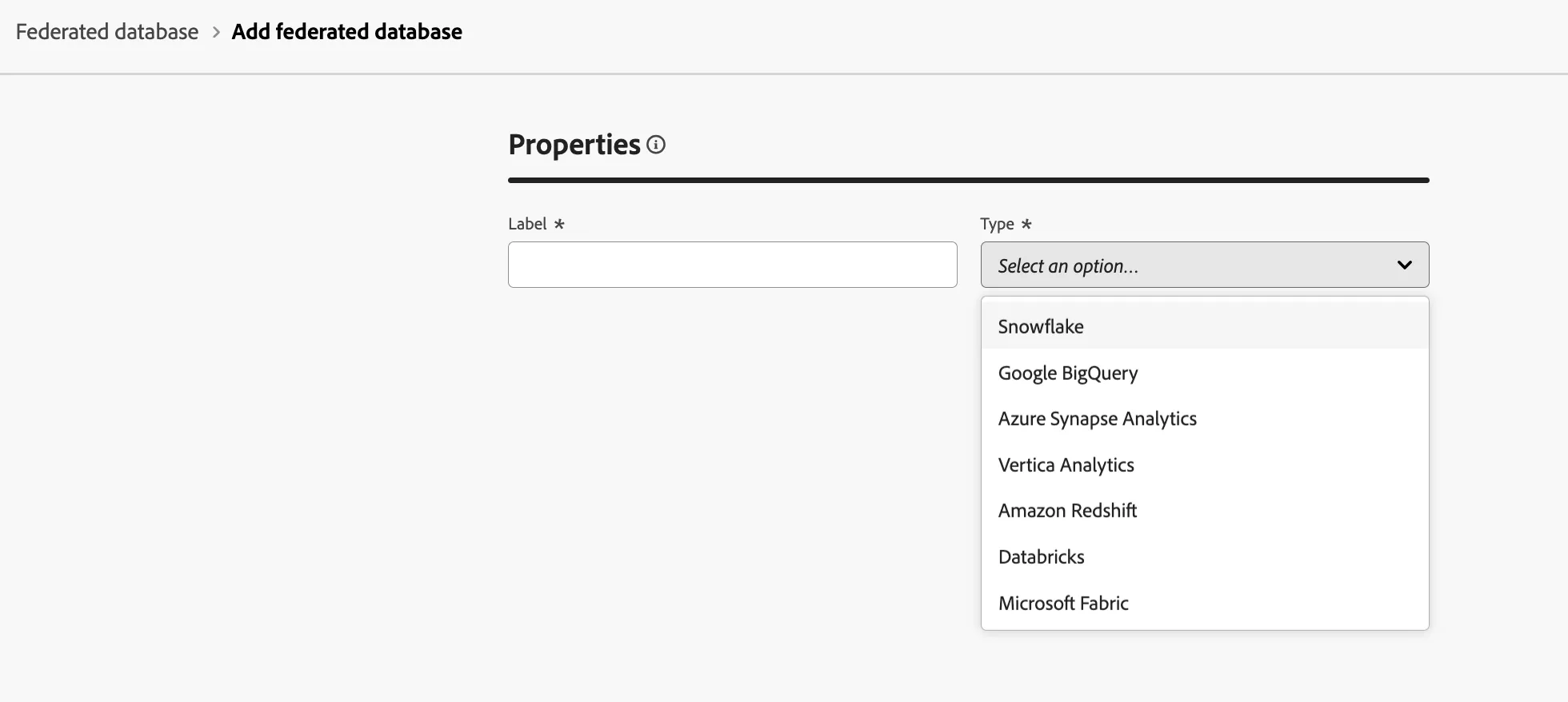1568x702 pixels.
Task: Go back to Federated database breadcrumb
Action: pyautogui.click(x=107, y=32)
